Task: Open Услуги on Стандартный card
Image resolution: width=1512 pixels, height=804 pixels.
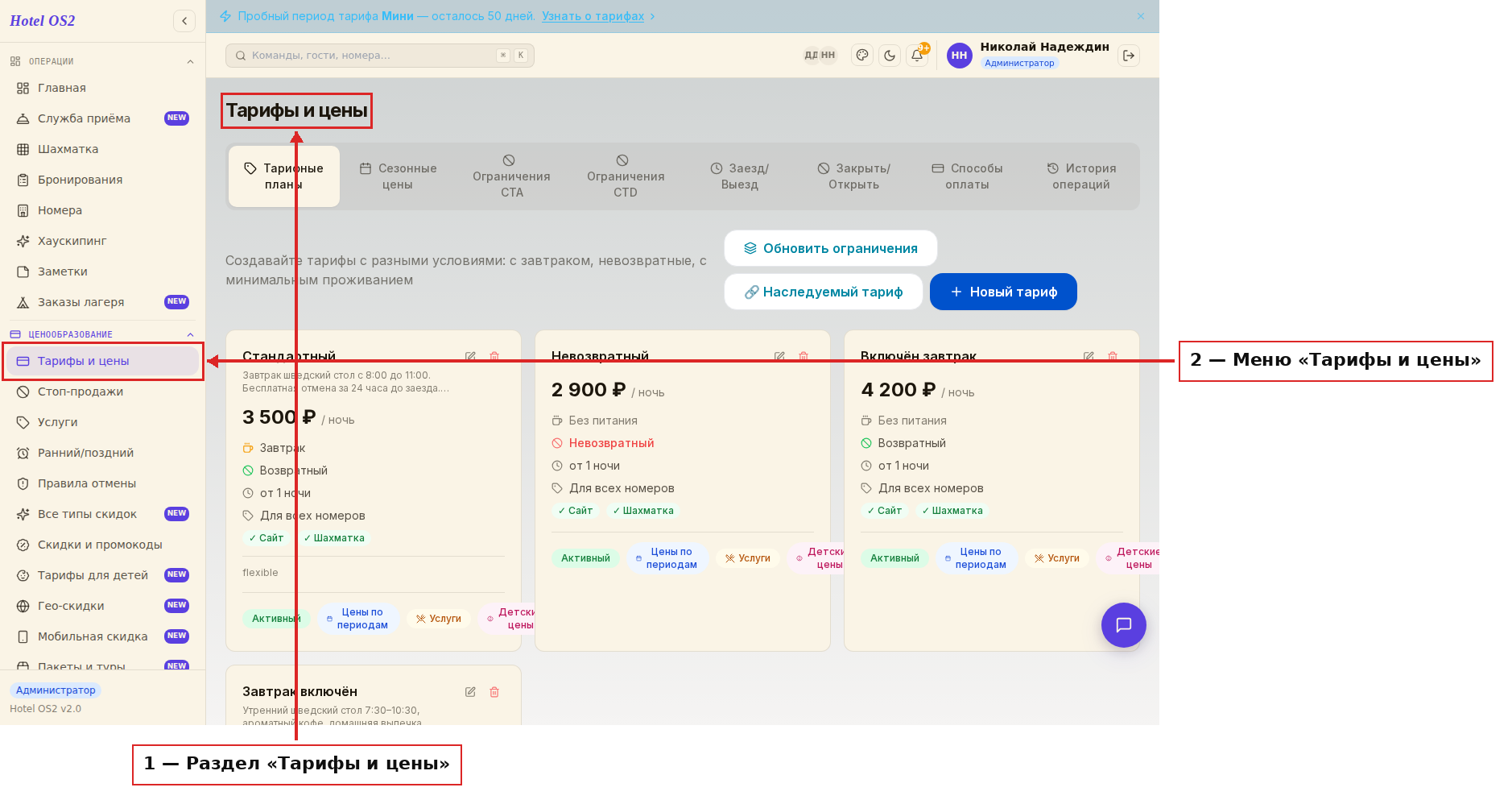Action: pos(439,619)
